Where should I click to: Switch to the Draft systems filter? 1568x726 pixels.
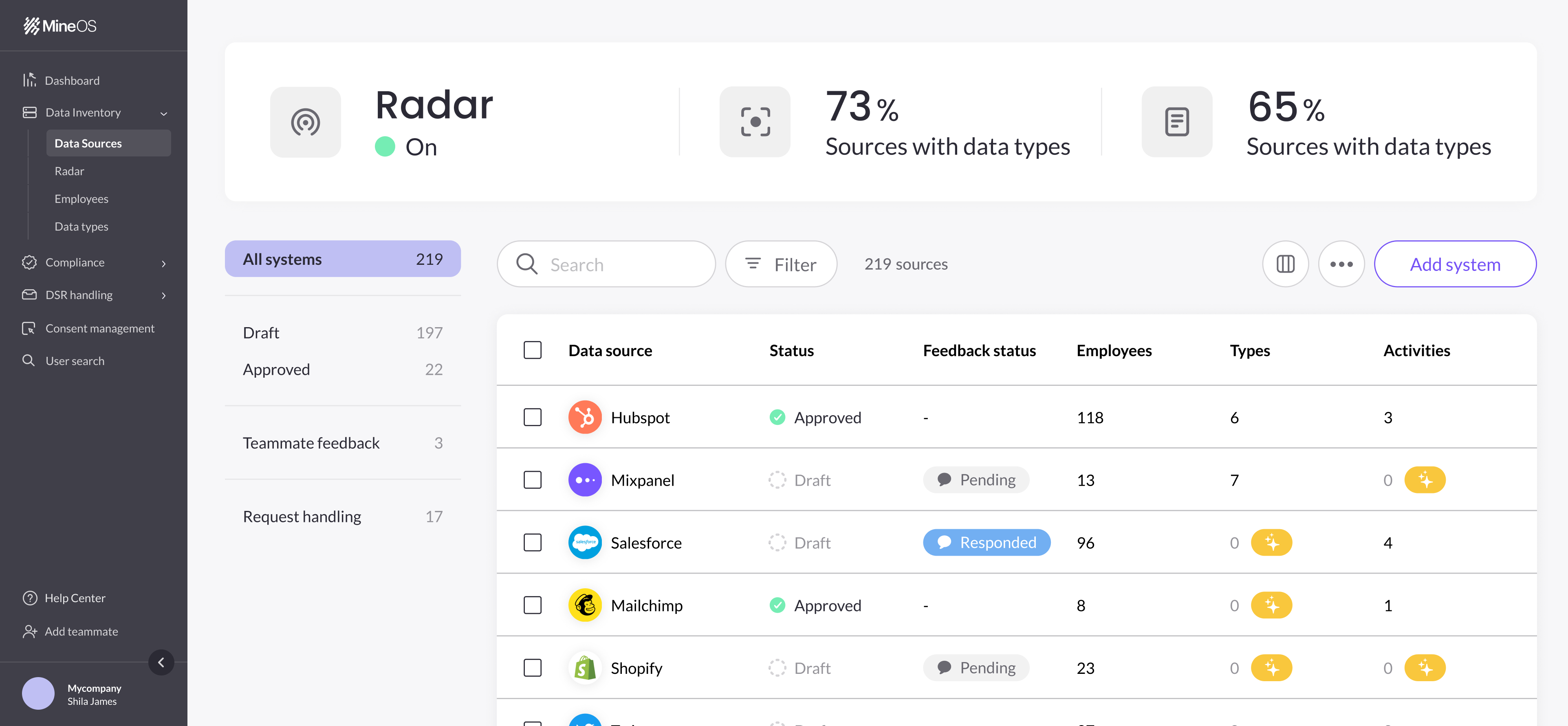point(342,333)
